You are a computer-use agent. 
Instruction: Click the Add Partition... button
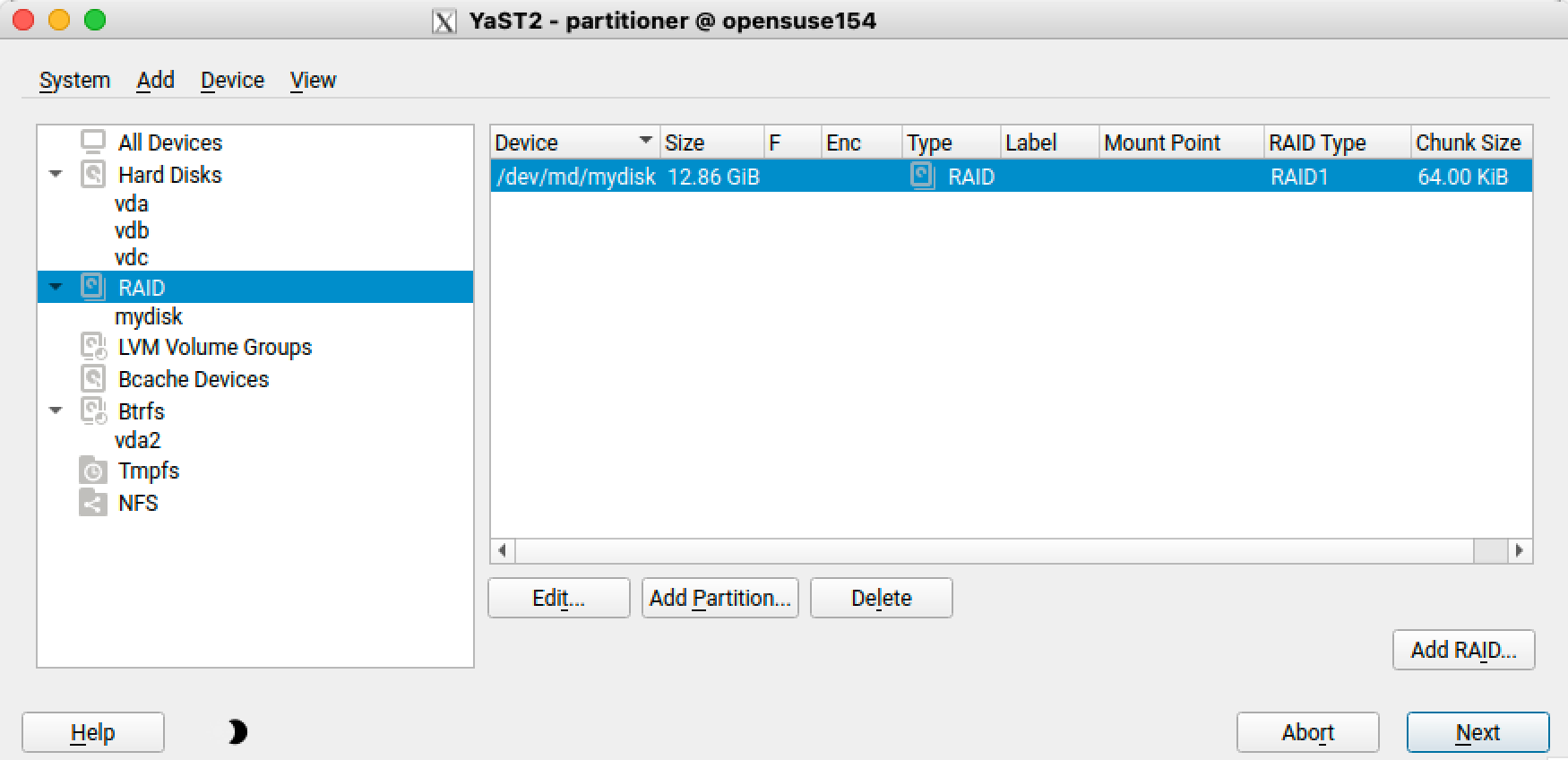(720, 598)
